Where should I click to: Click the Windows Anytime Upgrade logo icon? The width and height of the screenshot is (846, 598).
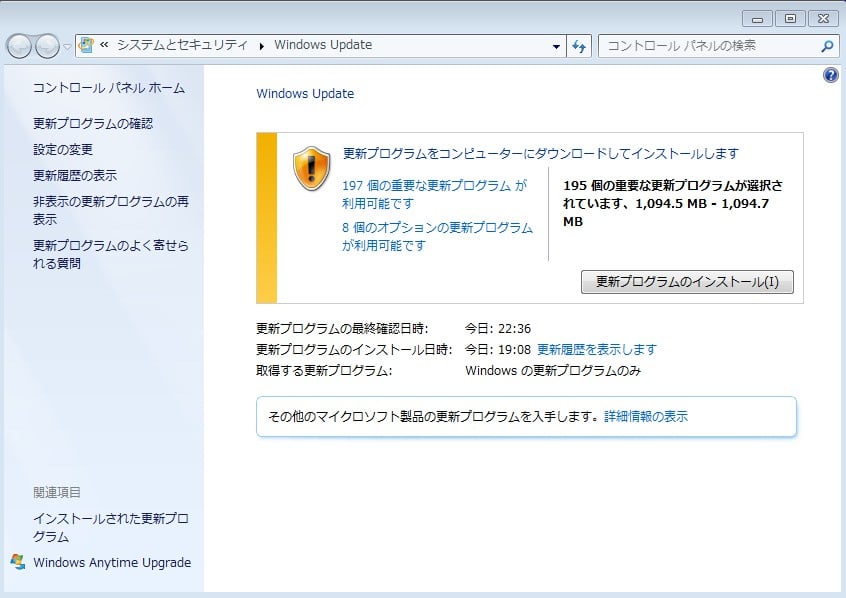coord(17,562)
